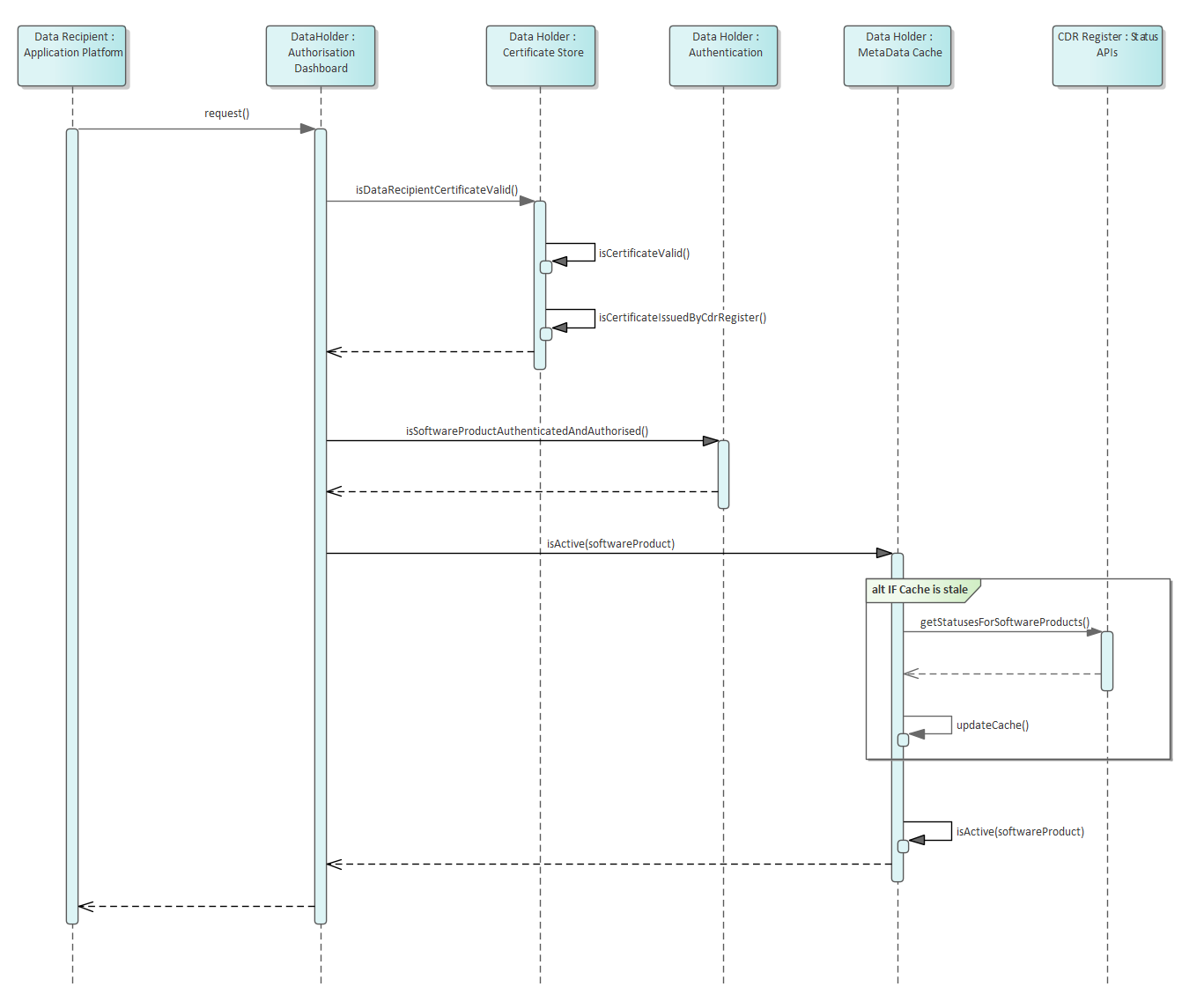Select the request() message label
The width and height of the screenshot is (1204, 1001).
click(226, 114)
